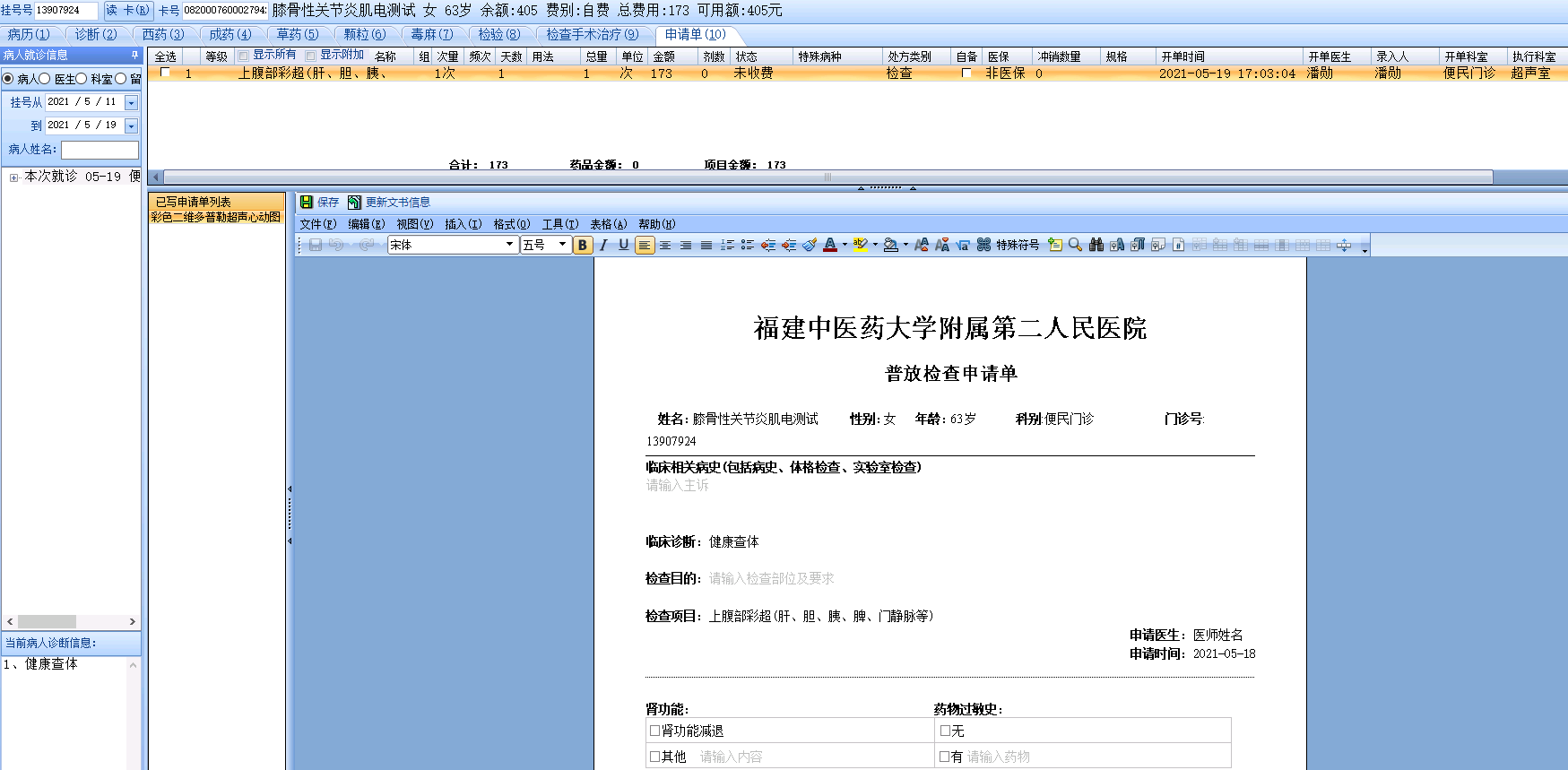Select the format painter brush
Viewport: 1568px width, 770px height.
(810, 245)
